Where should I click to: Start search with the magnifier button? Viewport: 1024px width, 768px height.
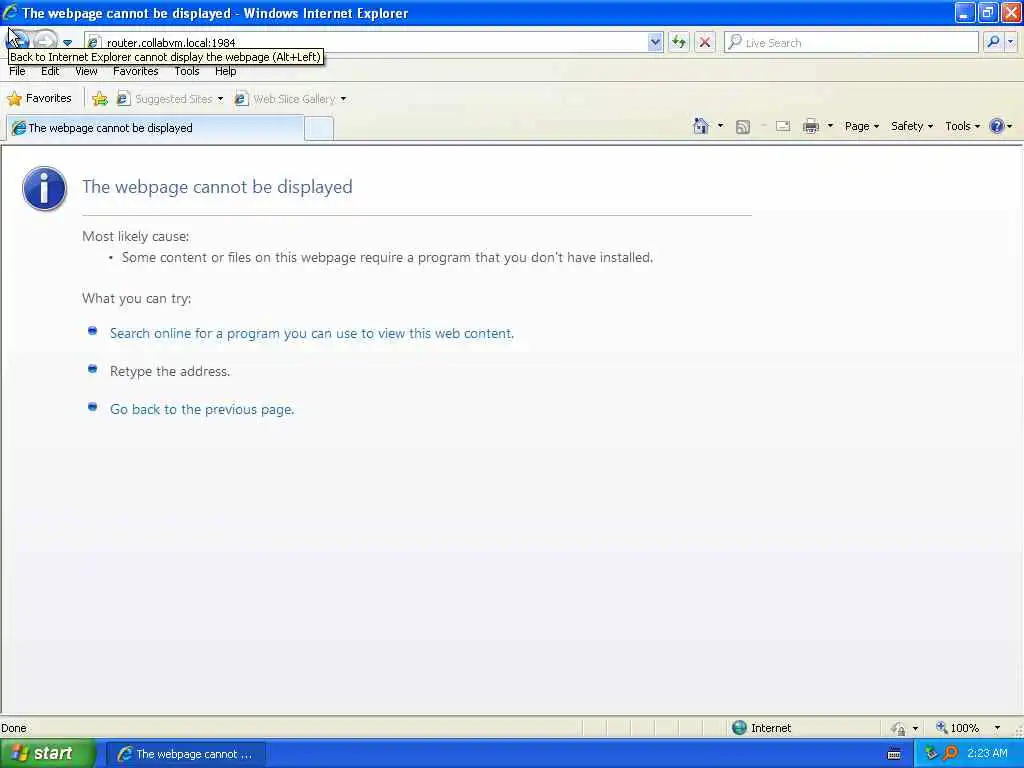pyautogui.click(x=993, y=42)
